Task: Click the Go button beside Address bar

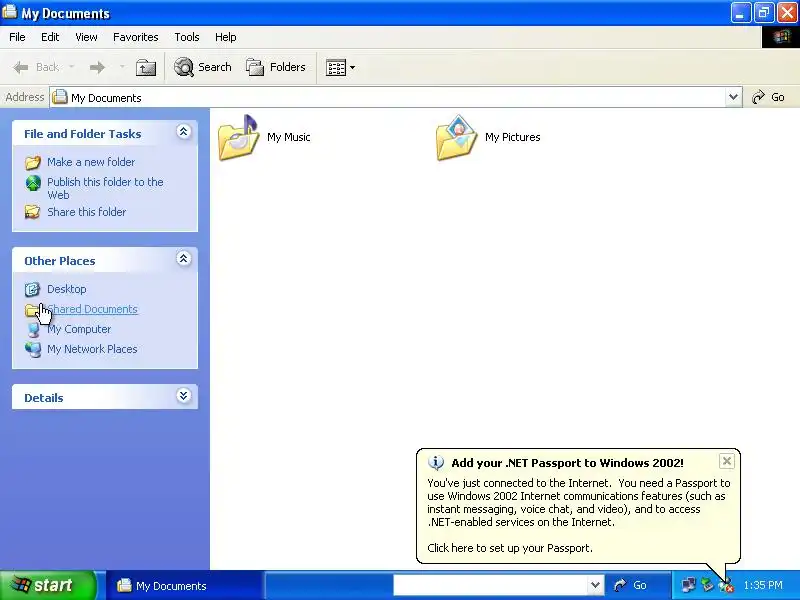Action: (x=768, y=97)
